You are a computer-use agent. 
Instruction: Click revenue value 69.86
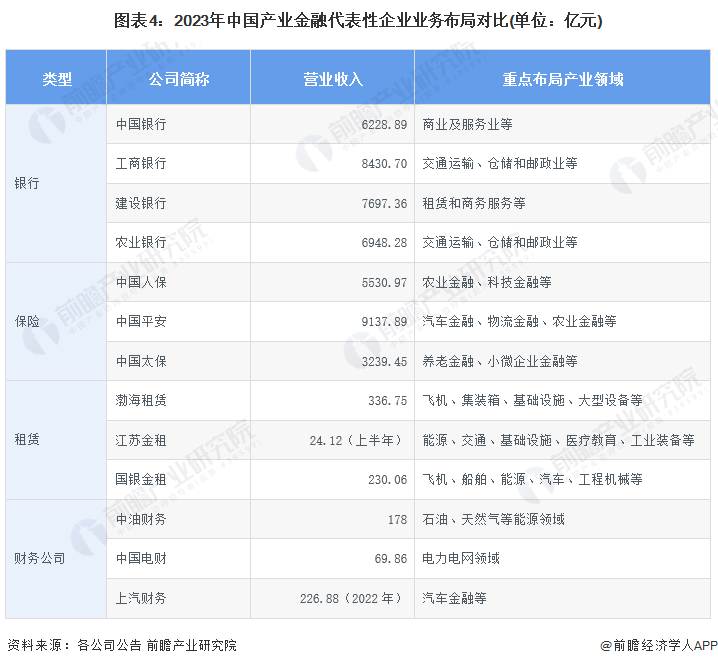point(391,559)
